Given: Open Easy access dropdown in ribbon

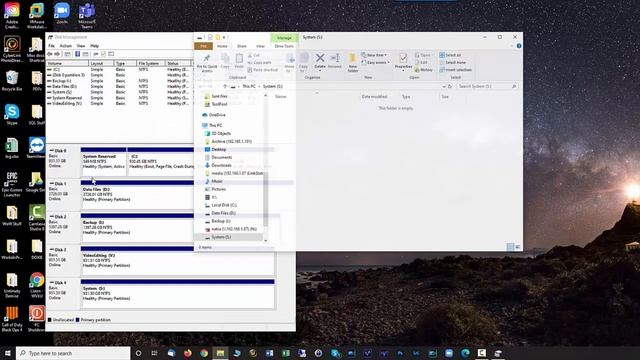Looking at the screenshot, I should (376, 62).
